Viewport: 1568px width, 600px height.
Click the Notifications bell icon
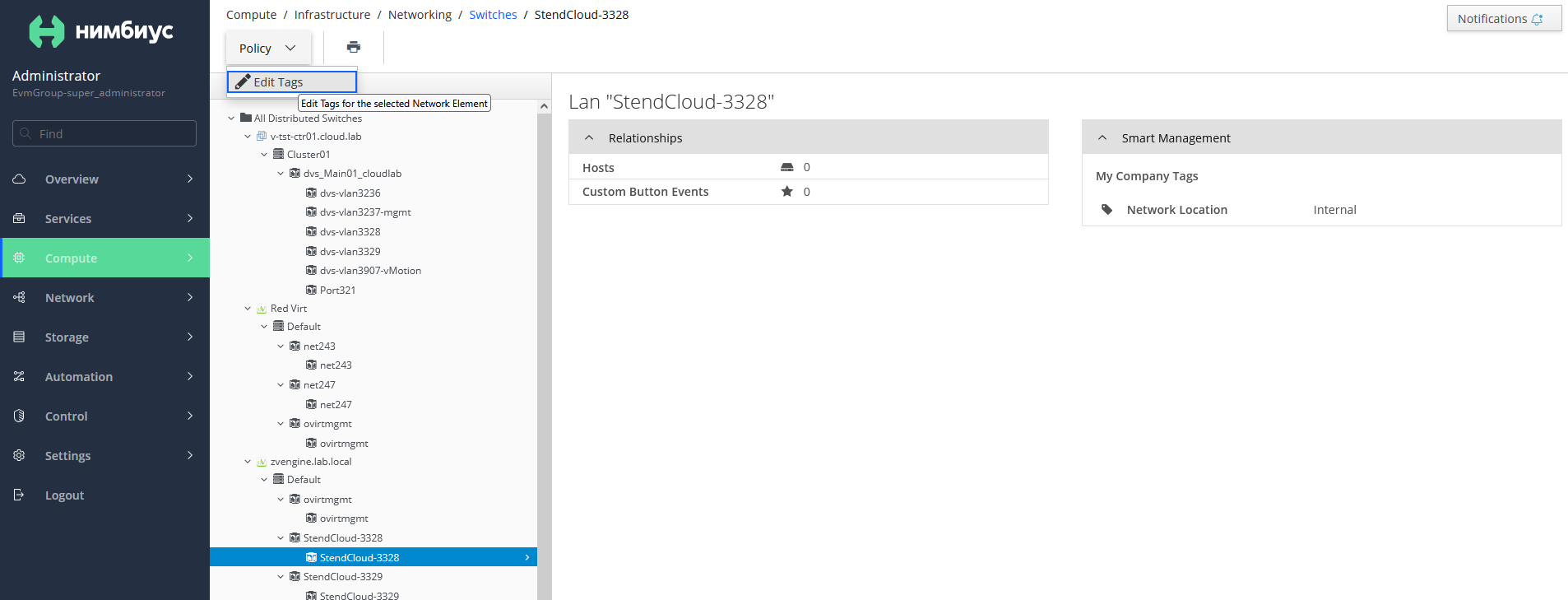click(1537, 19)
